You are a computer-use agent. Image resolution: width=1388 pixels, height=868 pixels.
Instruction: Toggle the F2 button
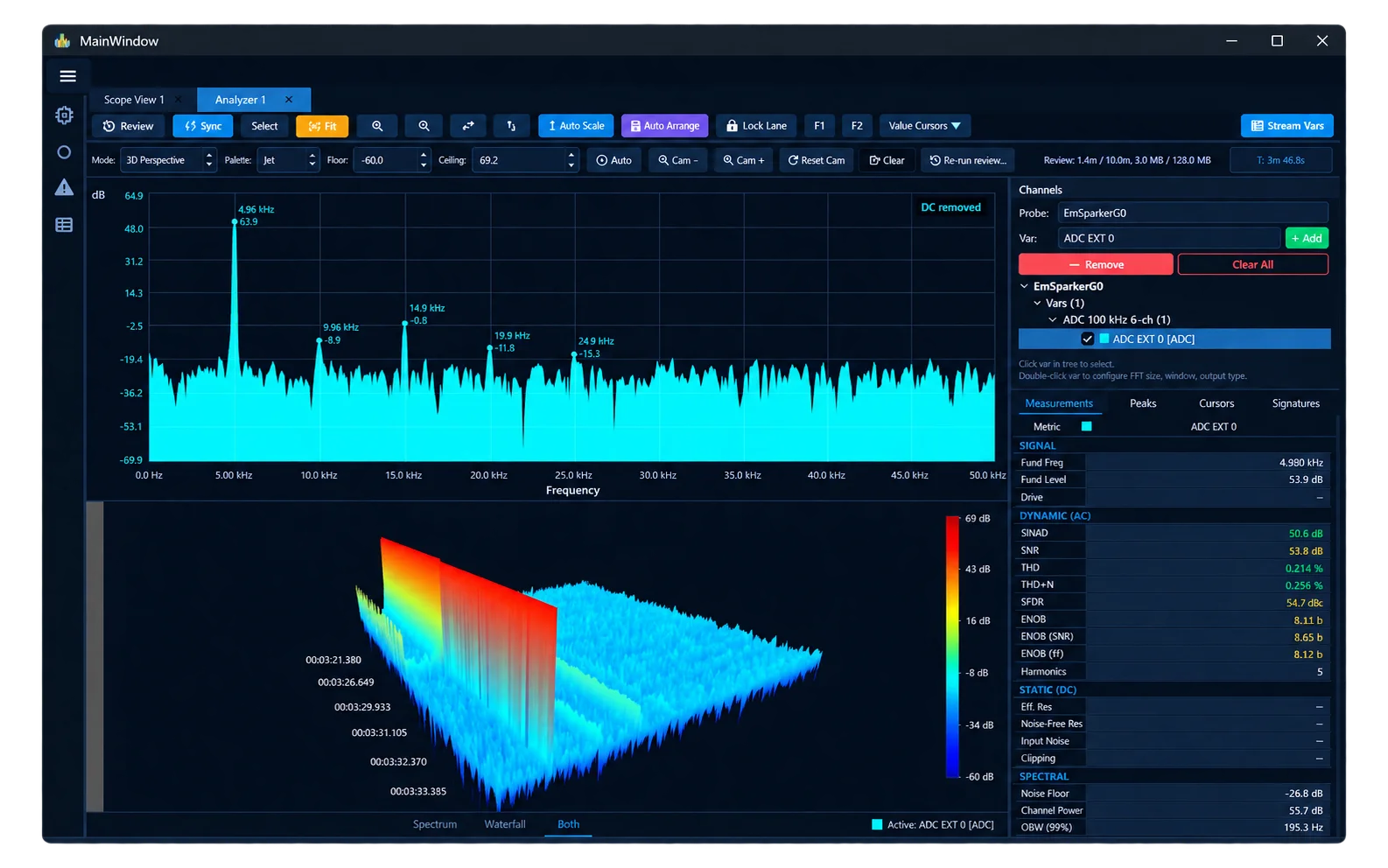[x=857, y=126]
